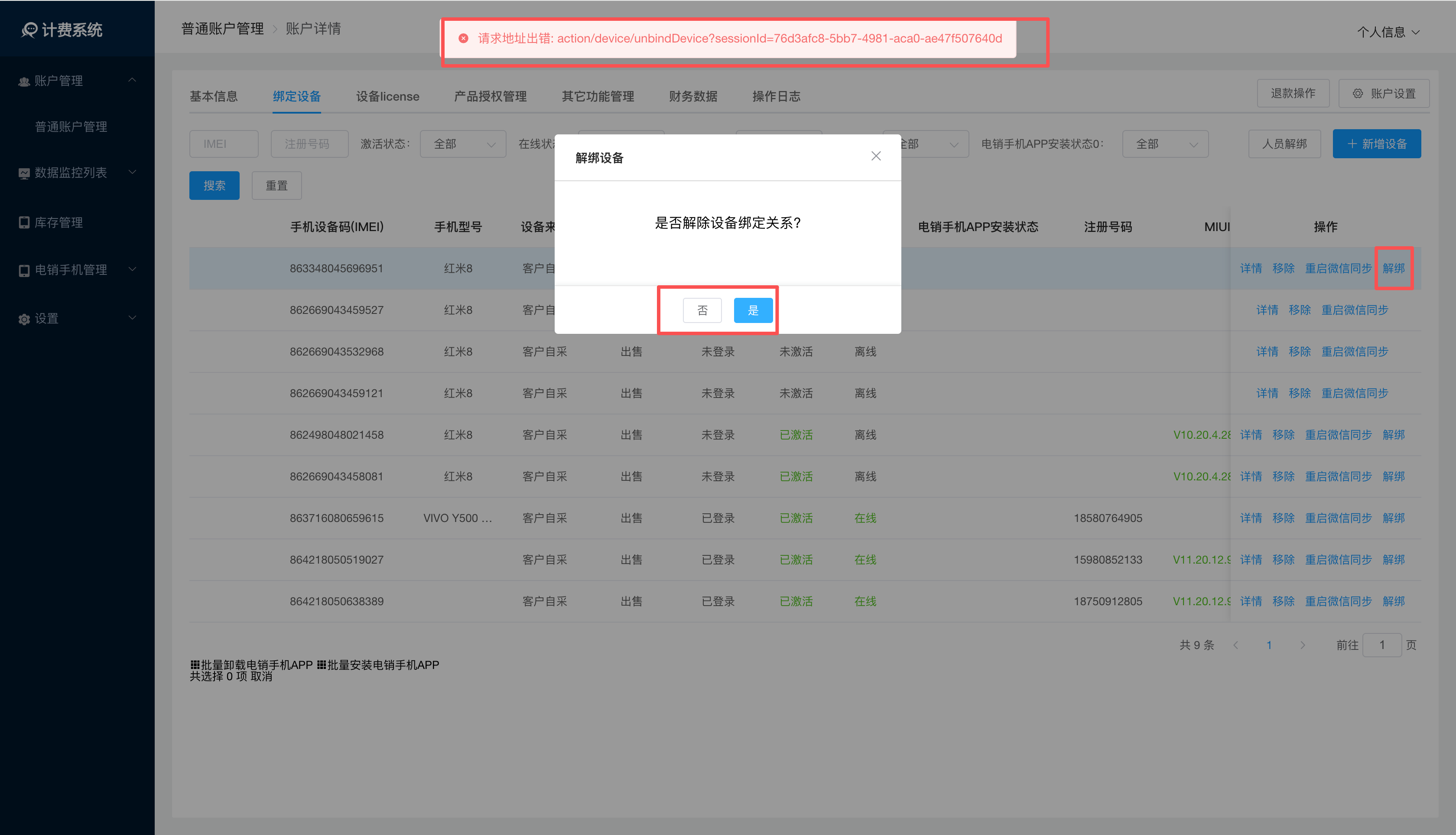Click the 数据监控列表 chart icon
Screen dimensions: 1456x835
point(24,173)
